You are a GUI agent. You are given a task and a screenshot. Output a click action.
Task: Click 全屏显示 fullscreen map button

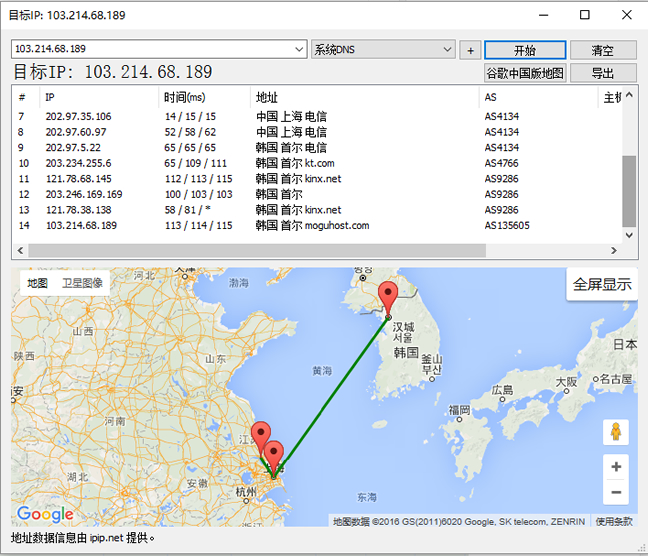(602, 284)
